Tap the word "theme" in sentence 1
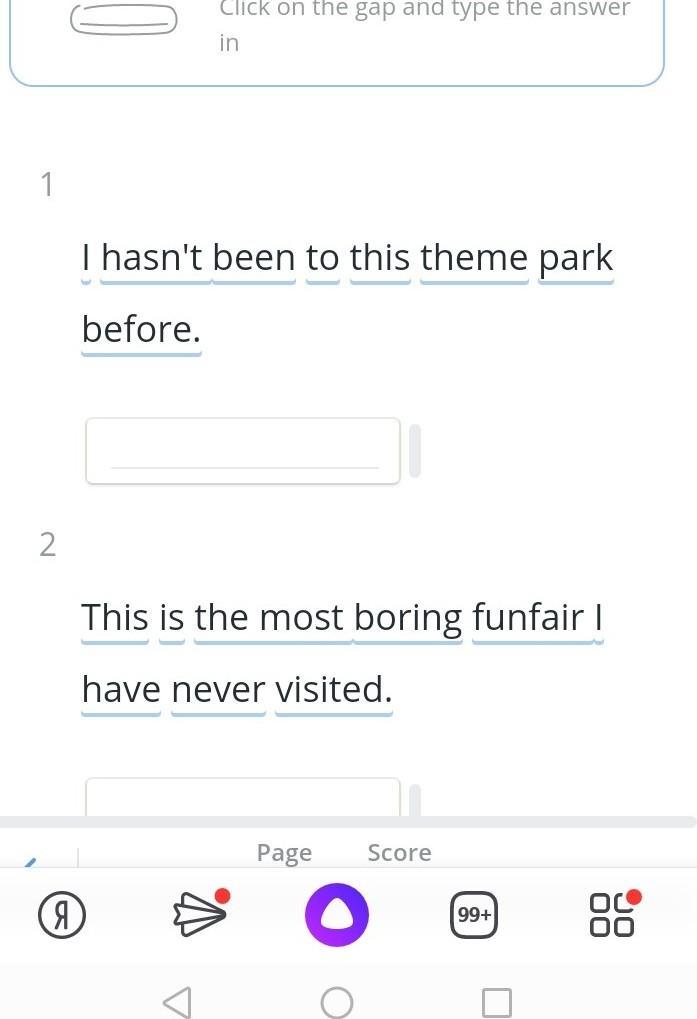This screenshot has height=1019, width=697. point(474,259)
